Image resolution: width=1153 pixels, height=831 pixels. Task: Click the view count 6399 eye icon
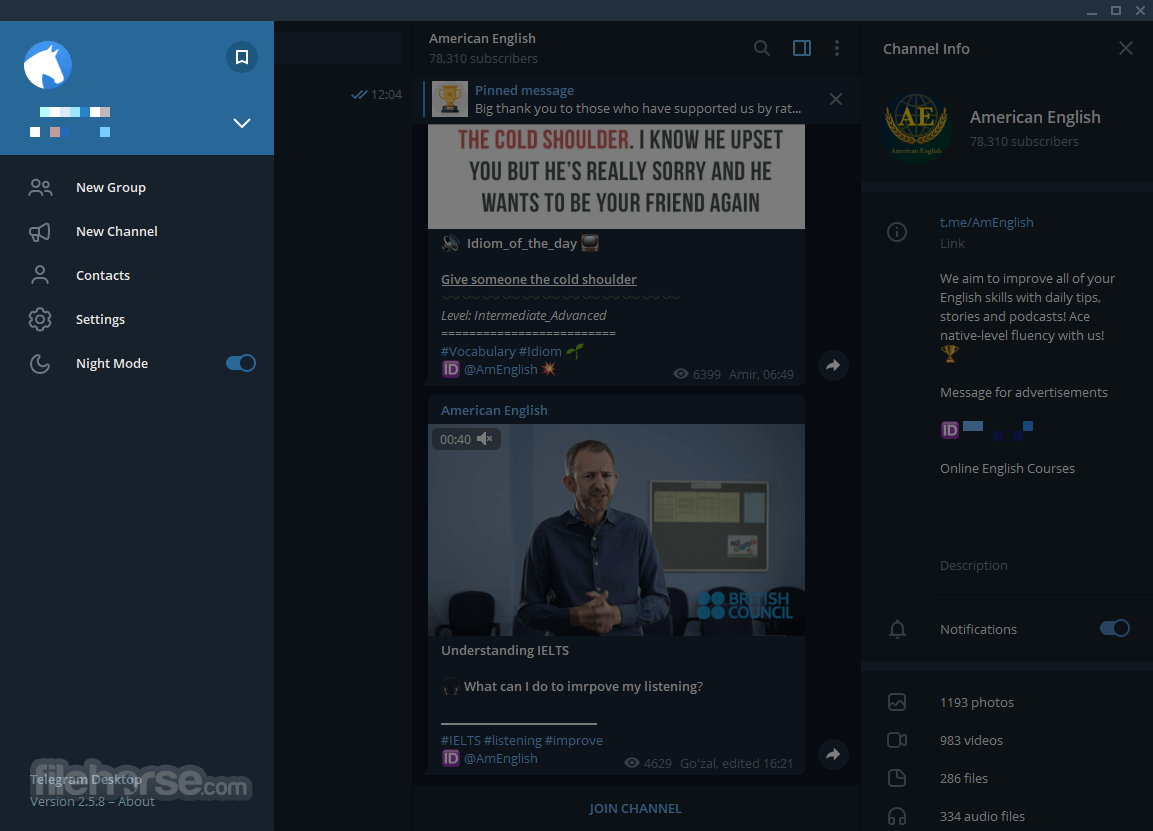(x=681, y=374)
